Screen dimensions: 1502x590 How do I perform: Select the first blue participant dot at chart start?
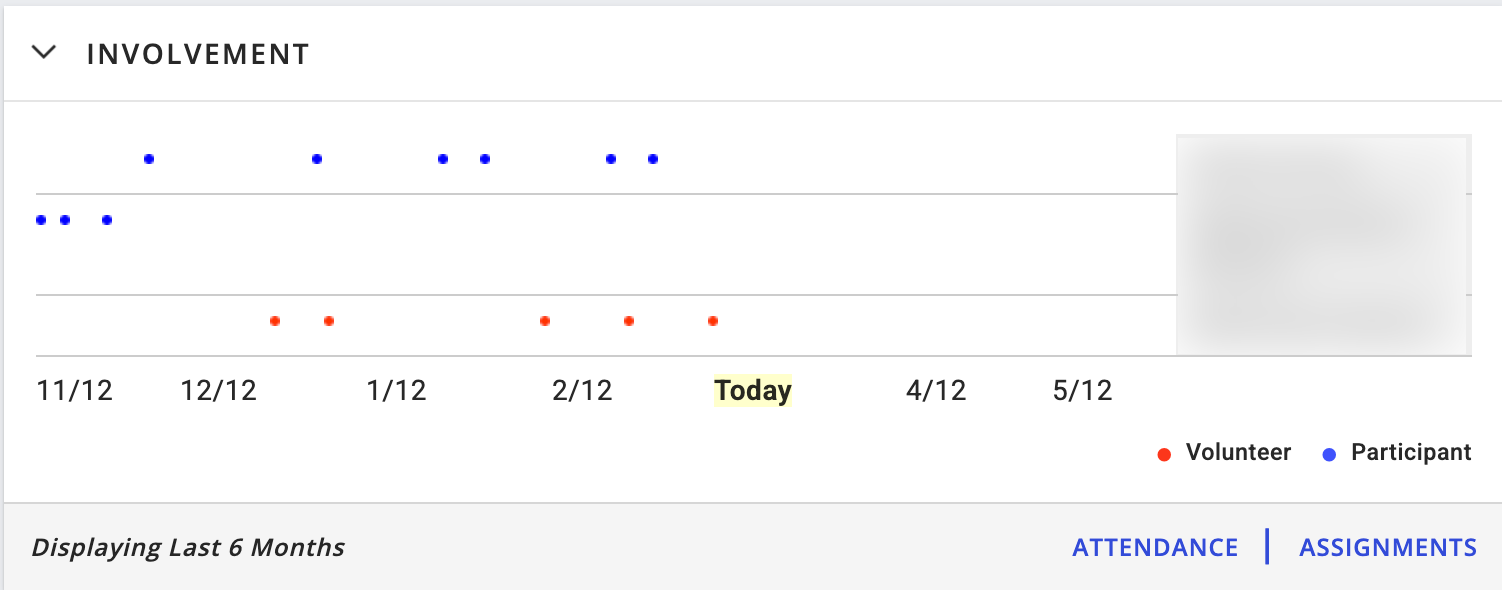[x=41, y=220]
